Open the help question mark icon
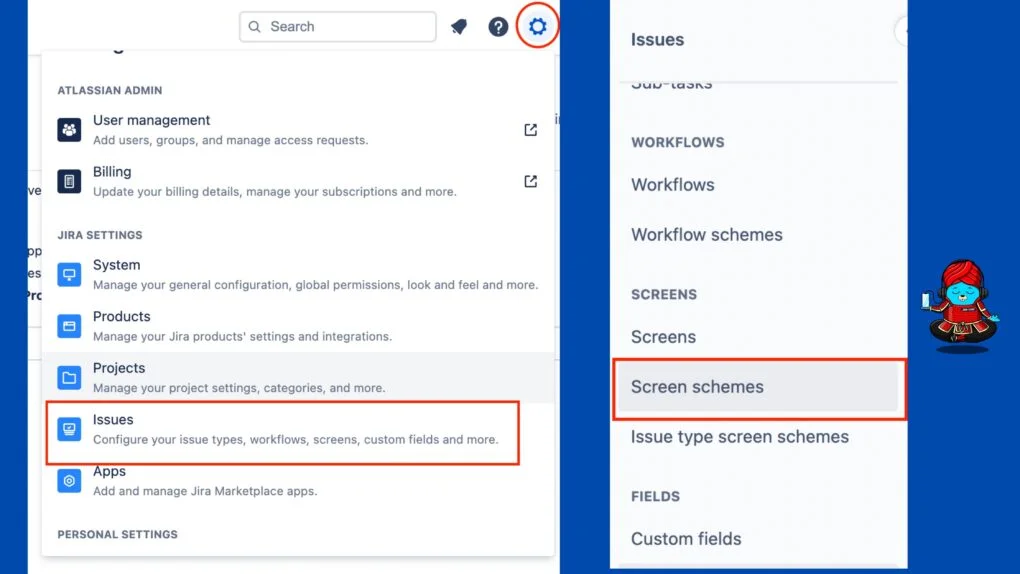Viewport: 1020px width, 574px height. coord(498,27)
